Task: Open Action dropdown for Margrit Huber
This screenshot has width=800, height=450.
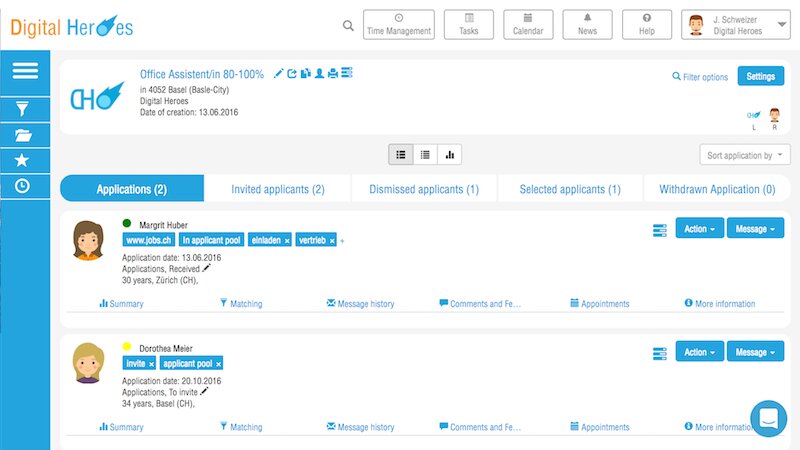Action: click(x=699, y=229)
